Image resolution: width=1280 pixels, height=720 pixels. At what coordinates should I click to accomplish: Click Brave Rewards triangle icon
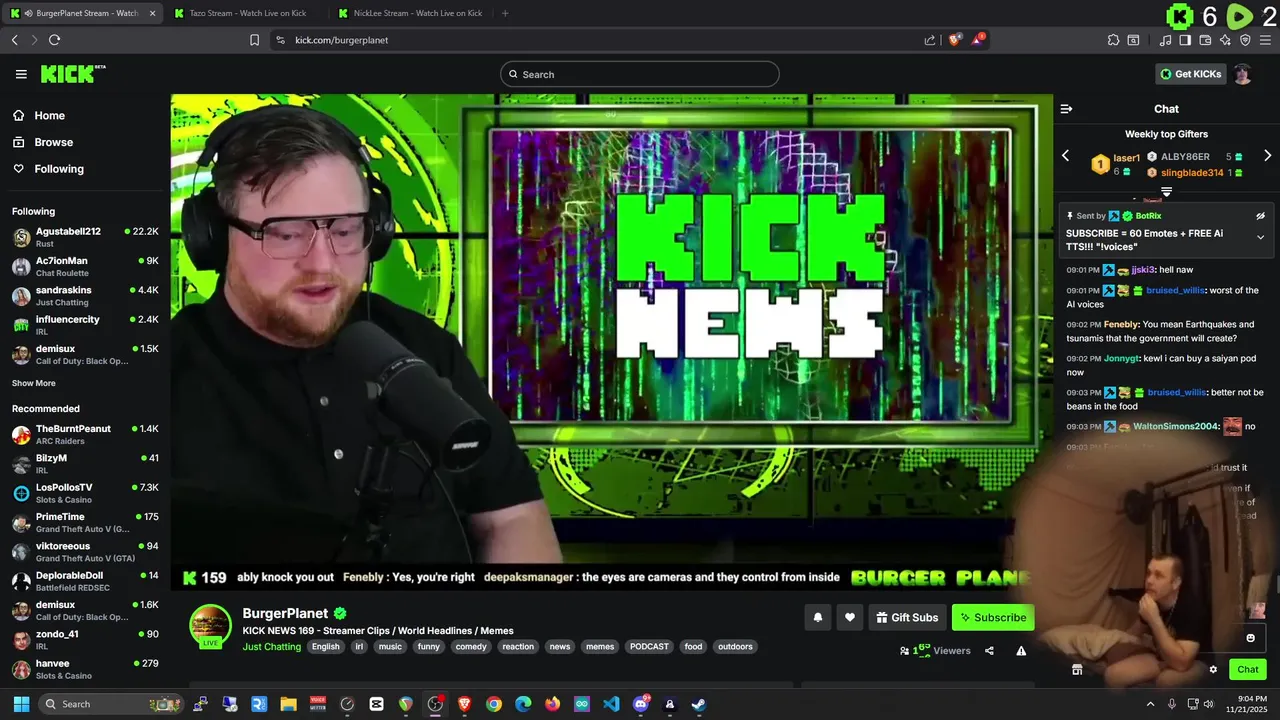979,40
